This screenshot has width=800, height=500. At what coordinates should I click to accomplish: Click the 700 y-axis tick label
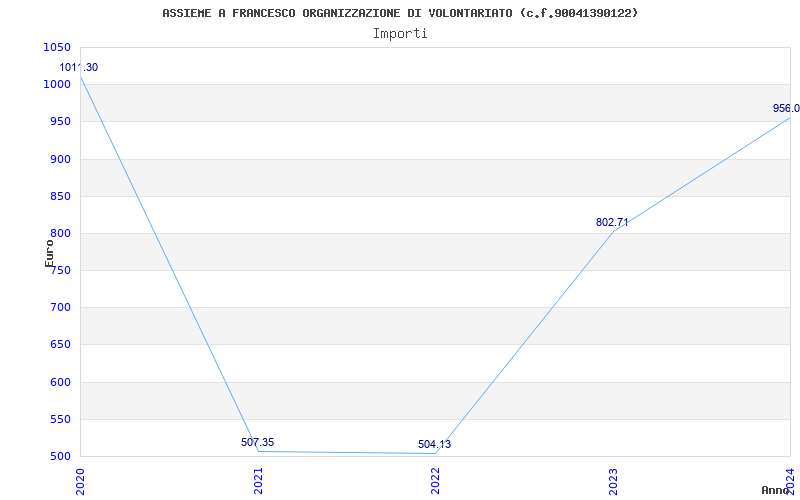pyautogui.click(x=60, y=308)
